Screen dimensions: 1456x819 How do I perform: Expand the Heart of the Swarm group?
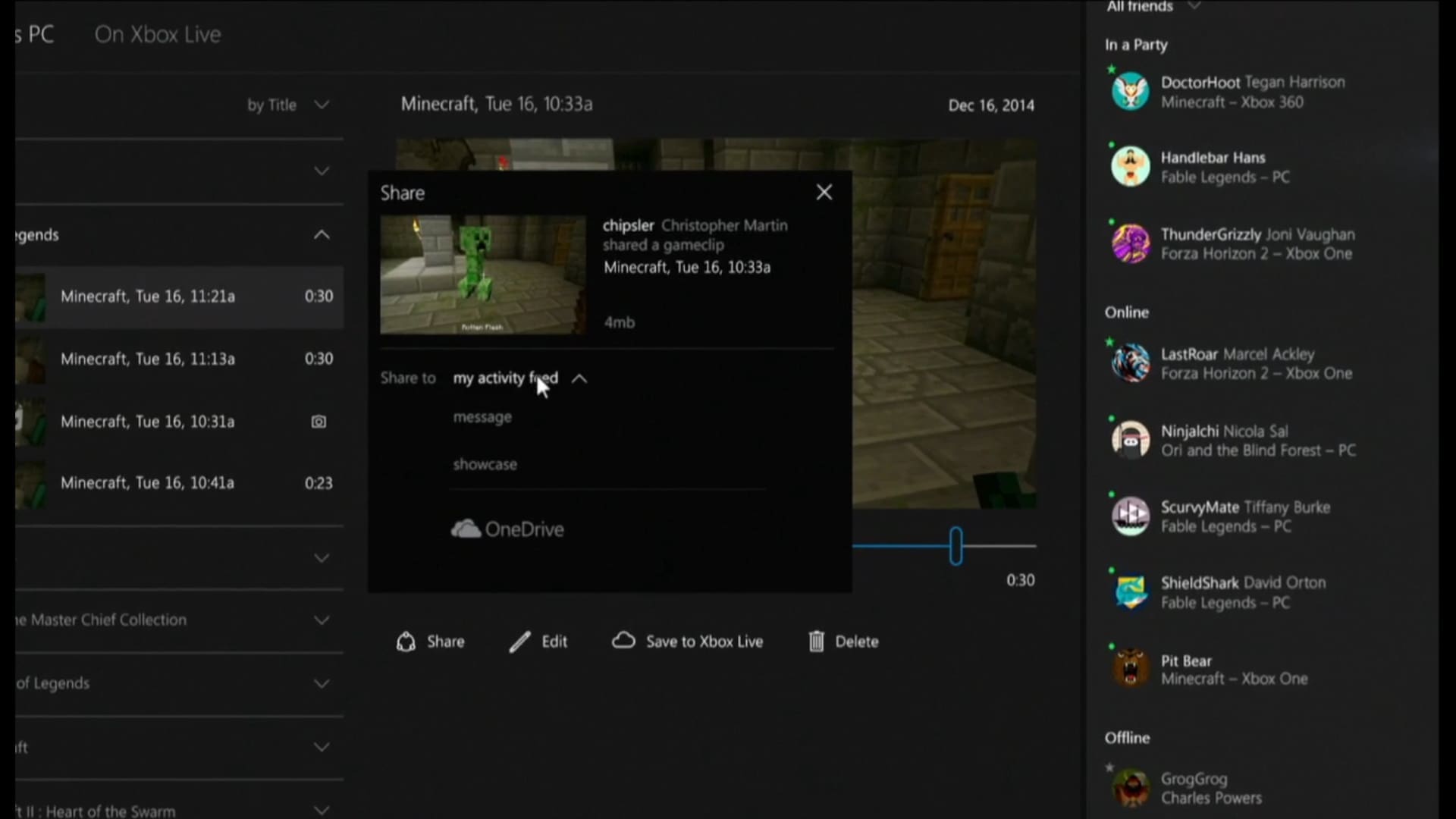click(322, 810)
